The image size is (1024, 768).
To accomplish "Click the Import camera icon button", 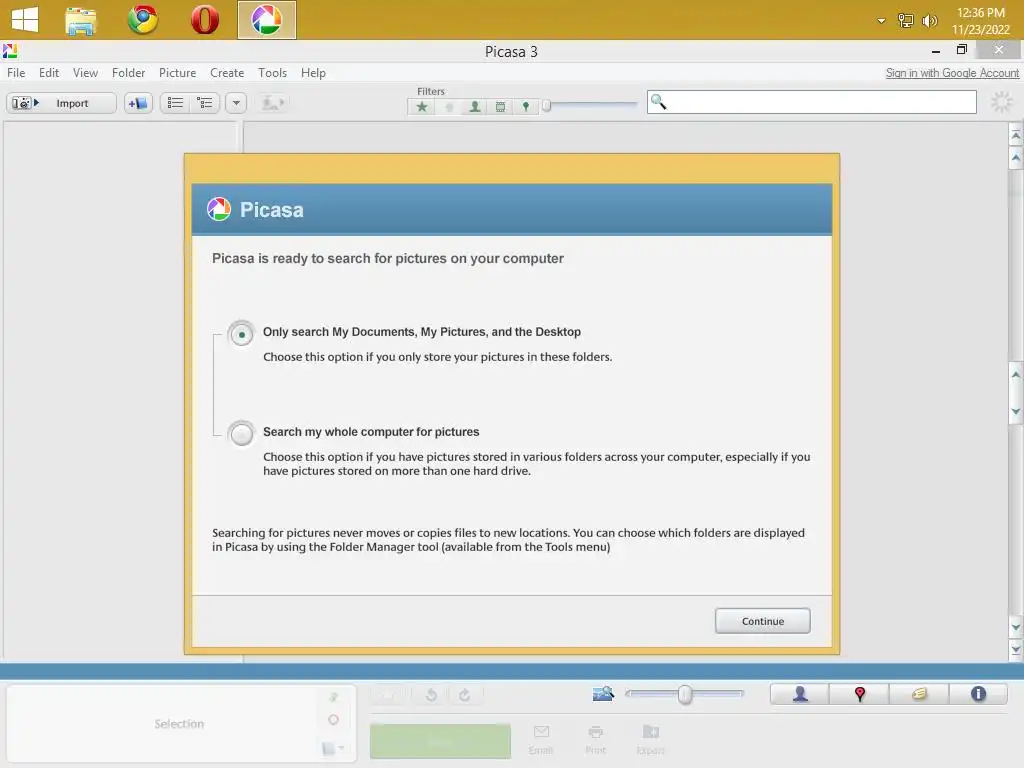I will coord(61,103).
